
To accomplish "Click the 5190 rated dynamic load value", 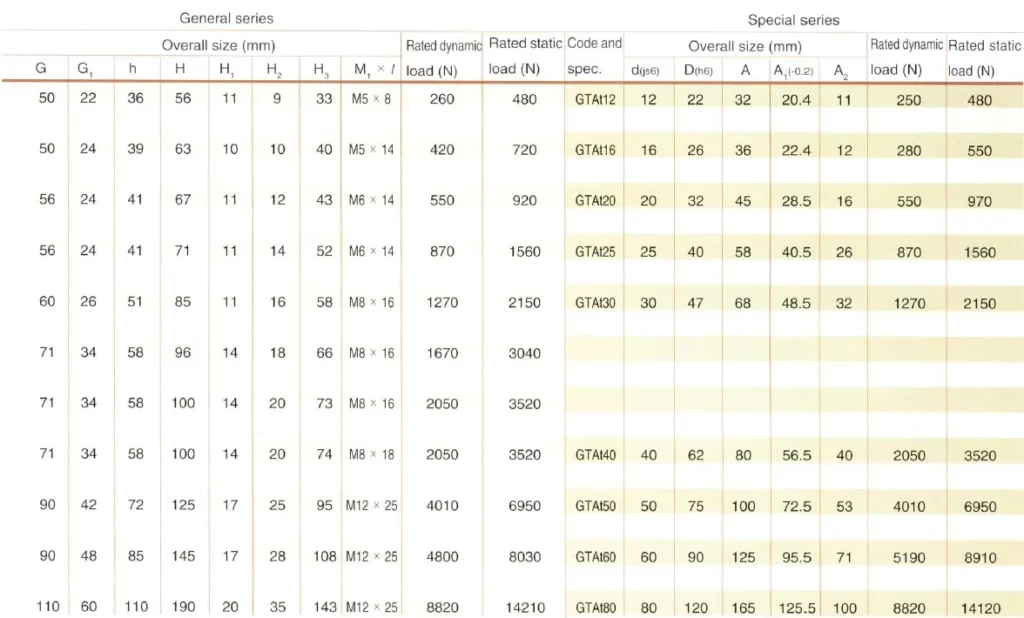I will pyautogui.click(x=909, y=558).
